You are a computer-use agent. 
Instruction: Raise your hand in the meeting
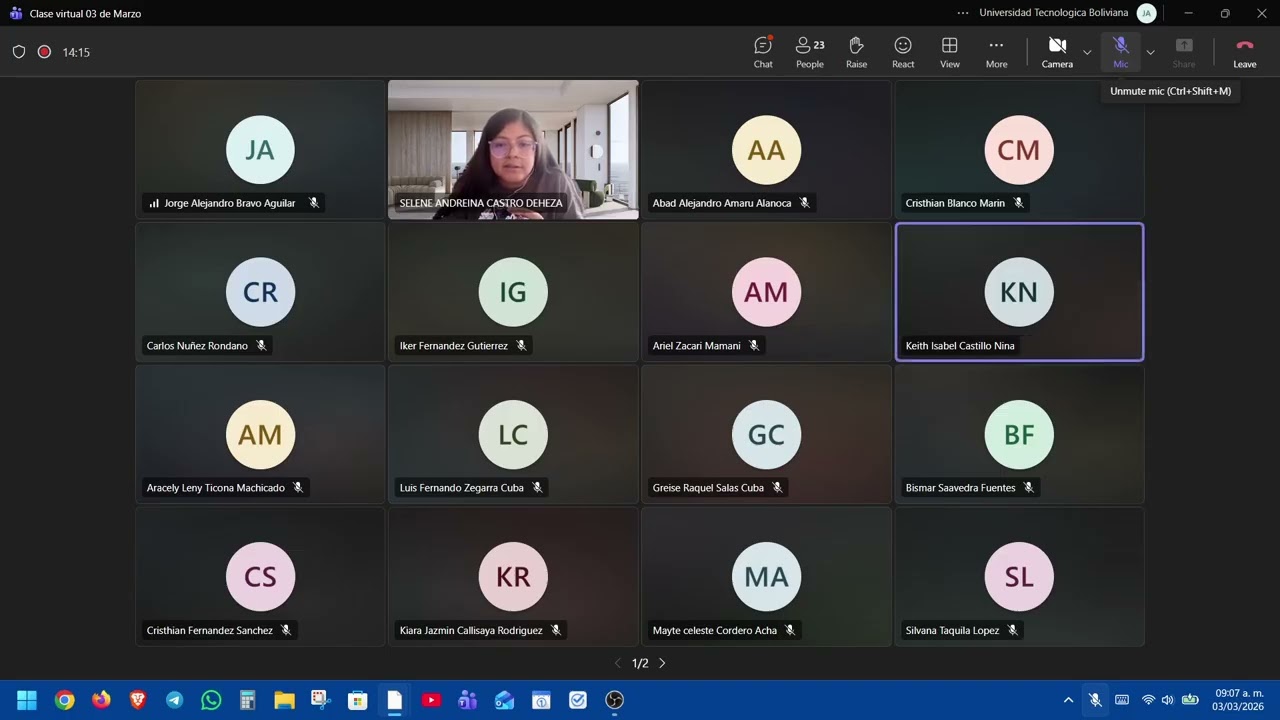point(856,52)
